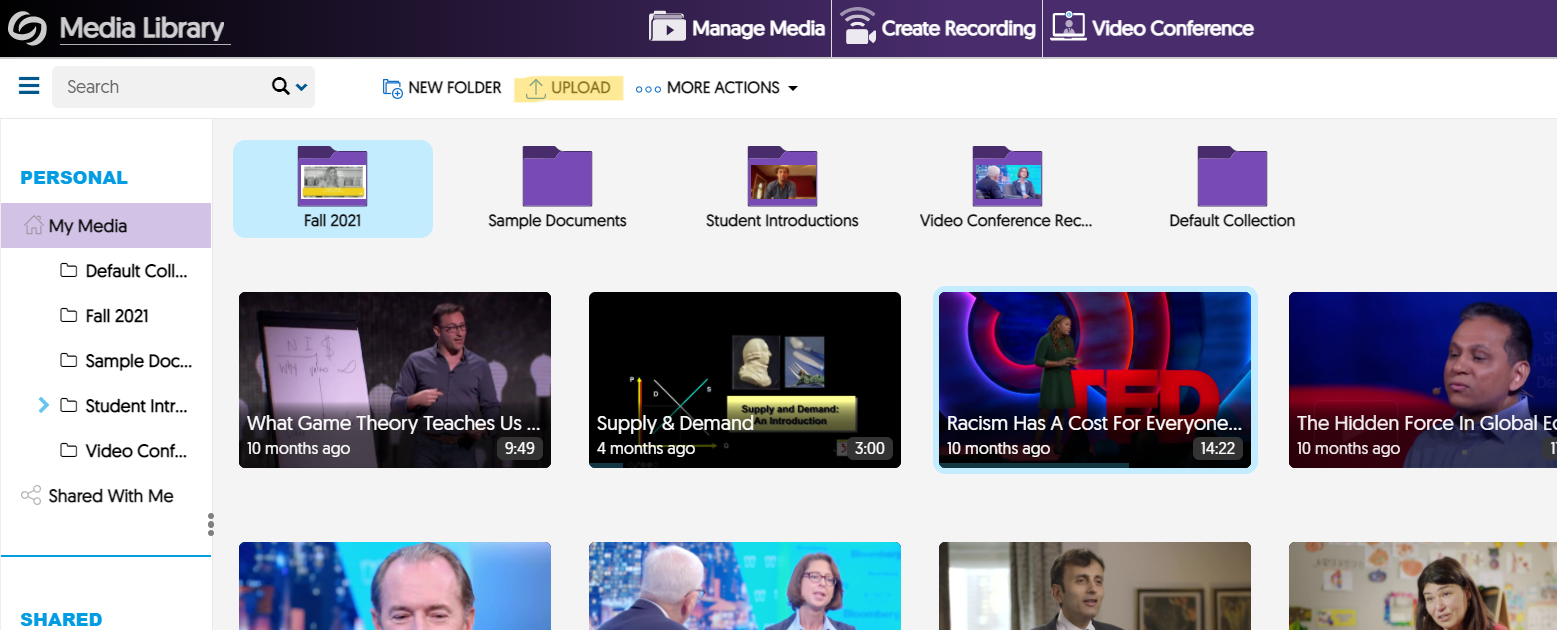Open the Fall 2021 folder icon
This screenshot has width=1557, height=630.
pyautogui.click(x=332, y=176)
